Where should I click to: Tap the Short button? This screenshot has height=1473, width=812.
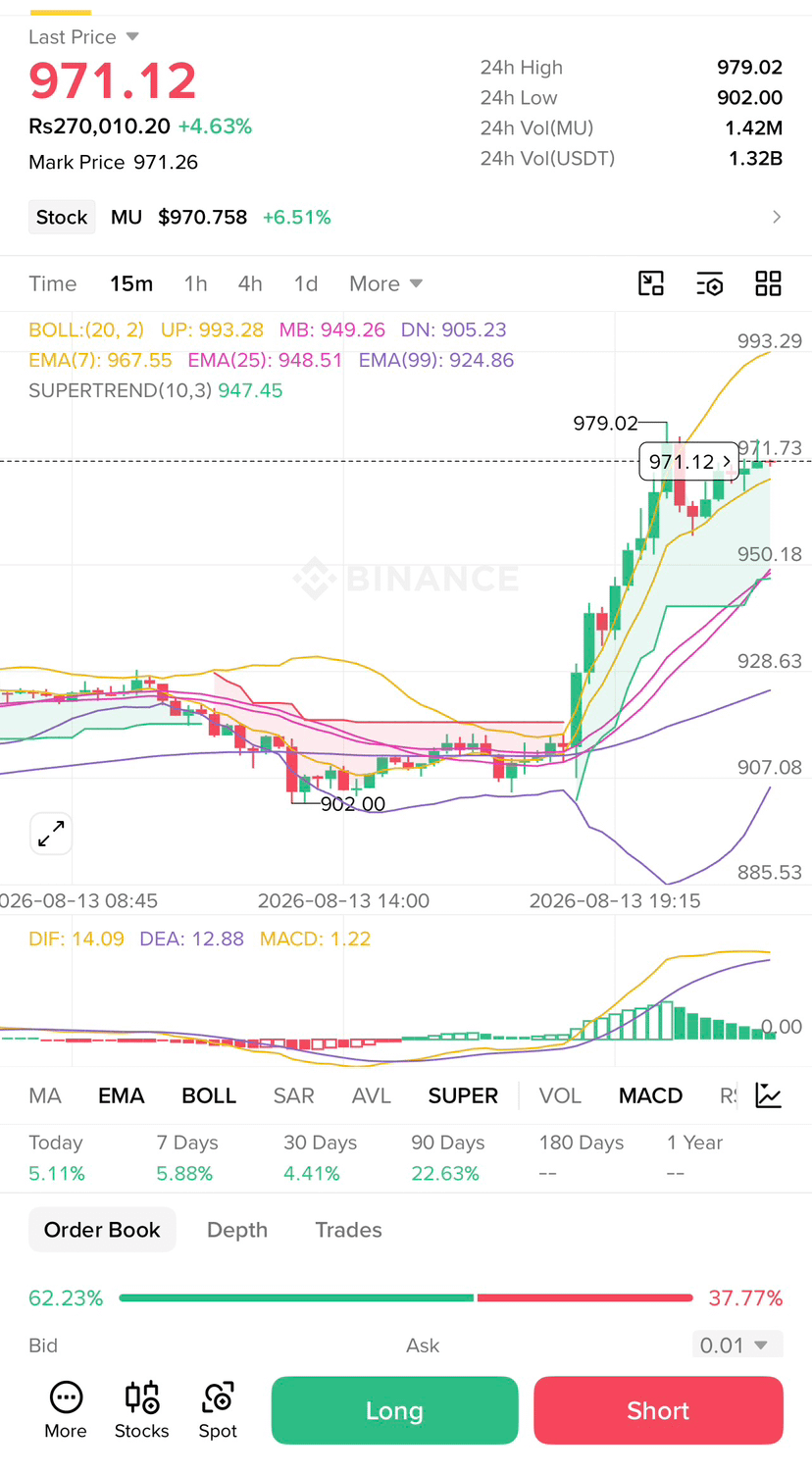pyautogui.click(x=658, y=1410)
